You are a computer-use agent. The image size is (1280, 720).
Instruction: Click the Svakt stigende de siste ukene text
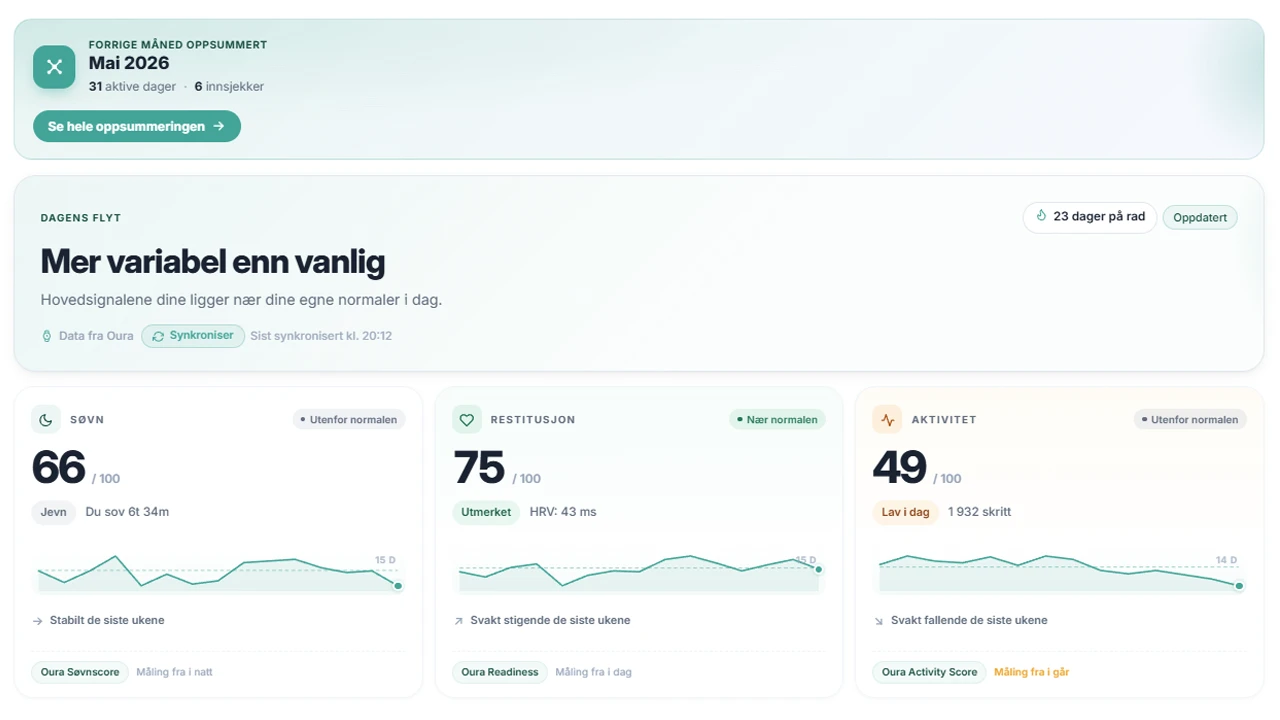pos(551,621)
